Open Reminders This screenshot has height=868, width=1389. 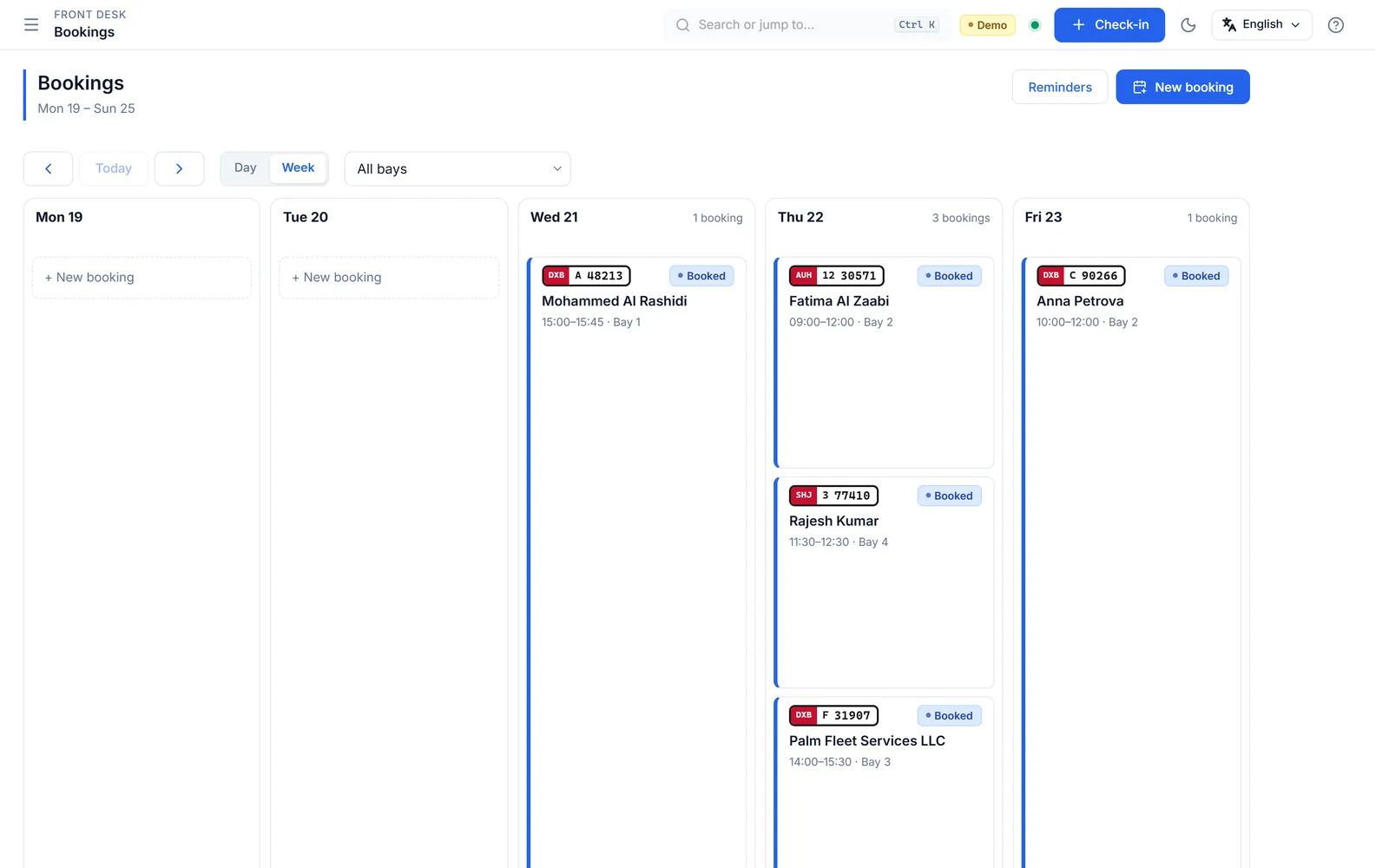point(1060,87)
